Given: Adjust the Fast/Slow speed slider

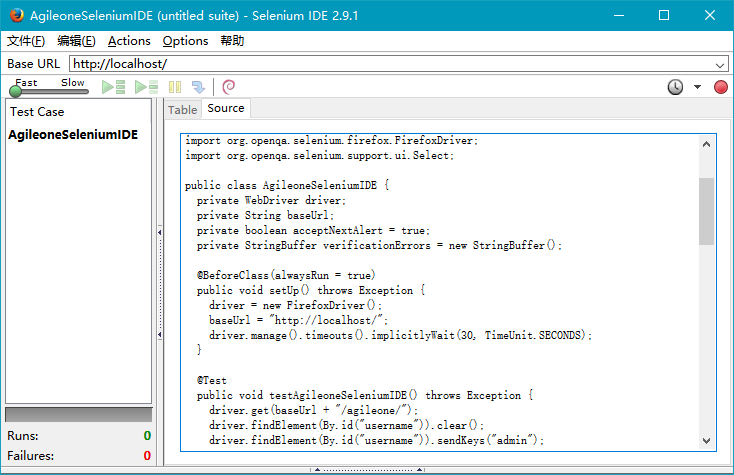Looking at the screenshot, I should coord(15,91).
